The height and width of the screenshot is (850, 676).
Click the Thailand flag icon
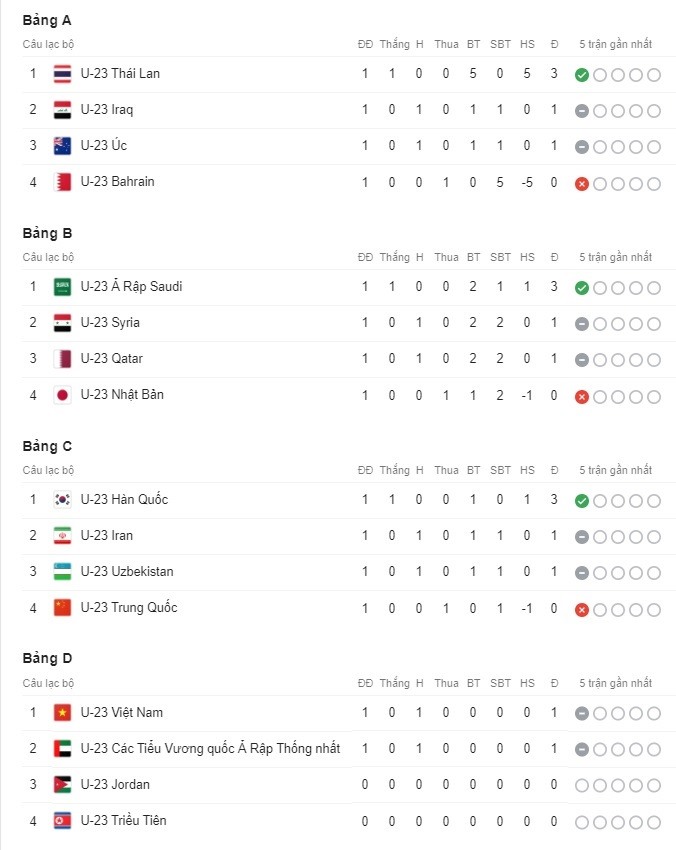point(62,74)
